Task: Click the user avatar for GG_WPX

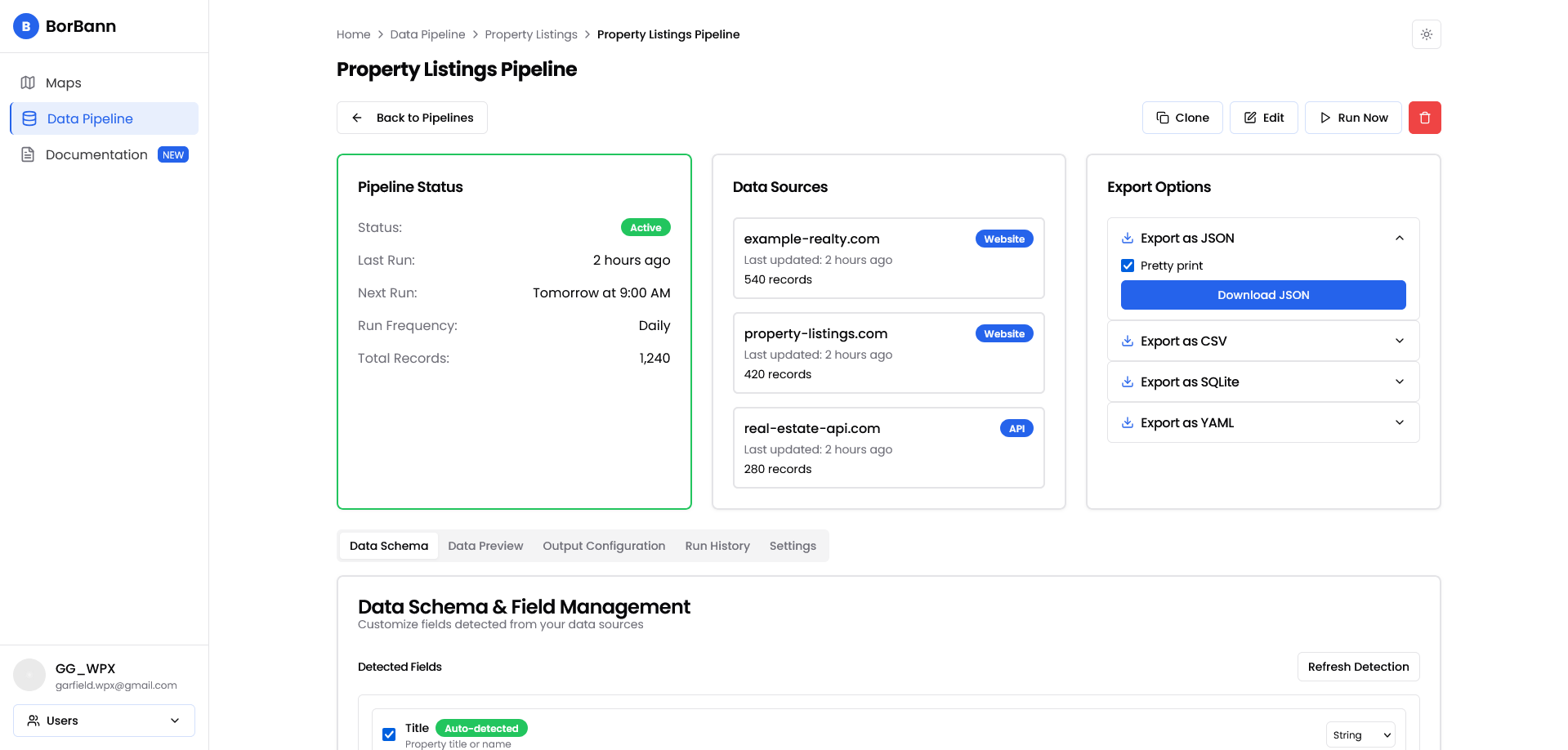Action: [29, 675]
